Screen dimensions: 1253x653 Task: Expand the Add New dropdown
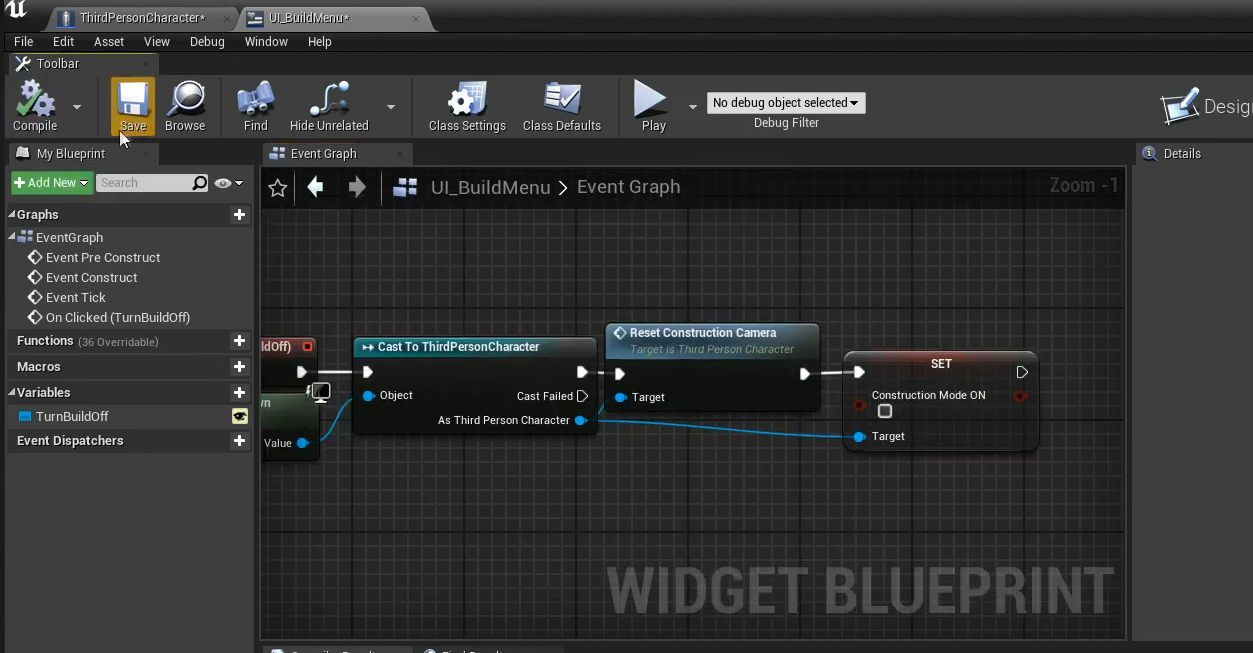(52, 183)
